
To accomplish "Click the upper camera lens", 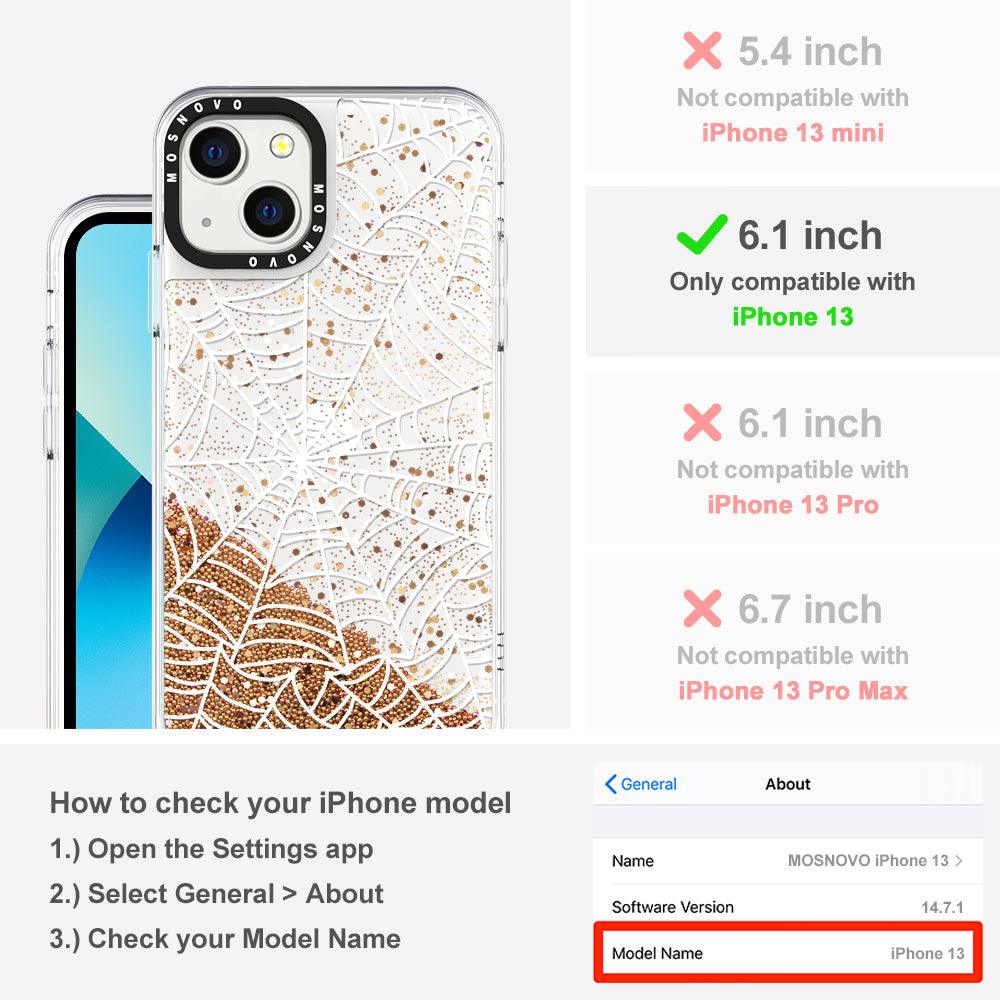I will (x=216, y=153).
